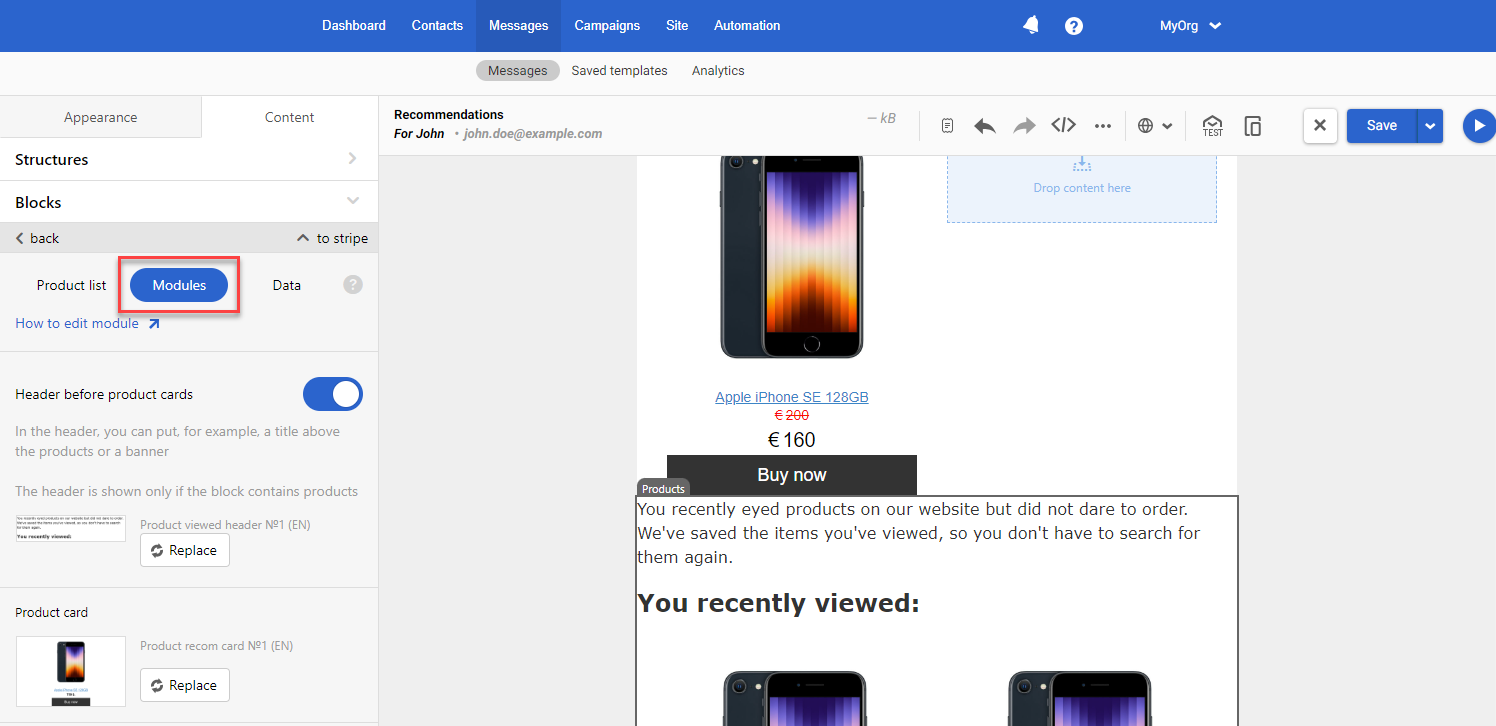Screen dimensions: 1496x726
Task: Open the Automation menu
Action: tap(747, 26)
